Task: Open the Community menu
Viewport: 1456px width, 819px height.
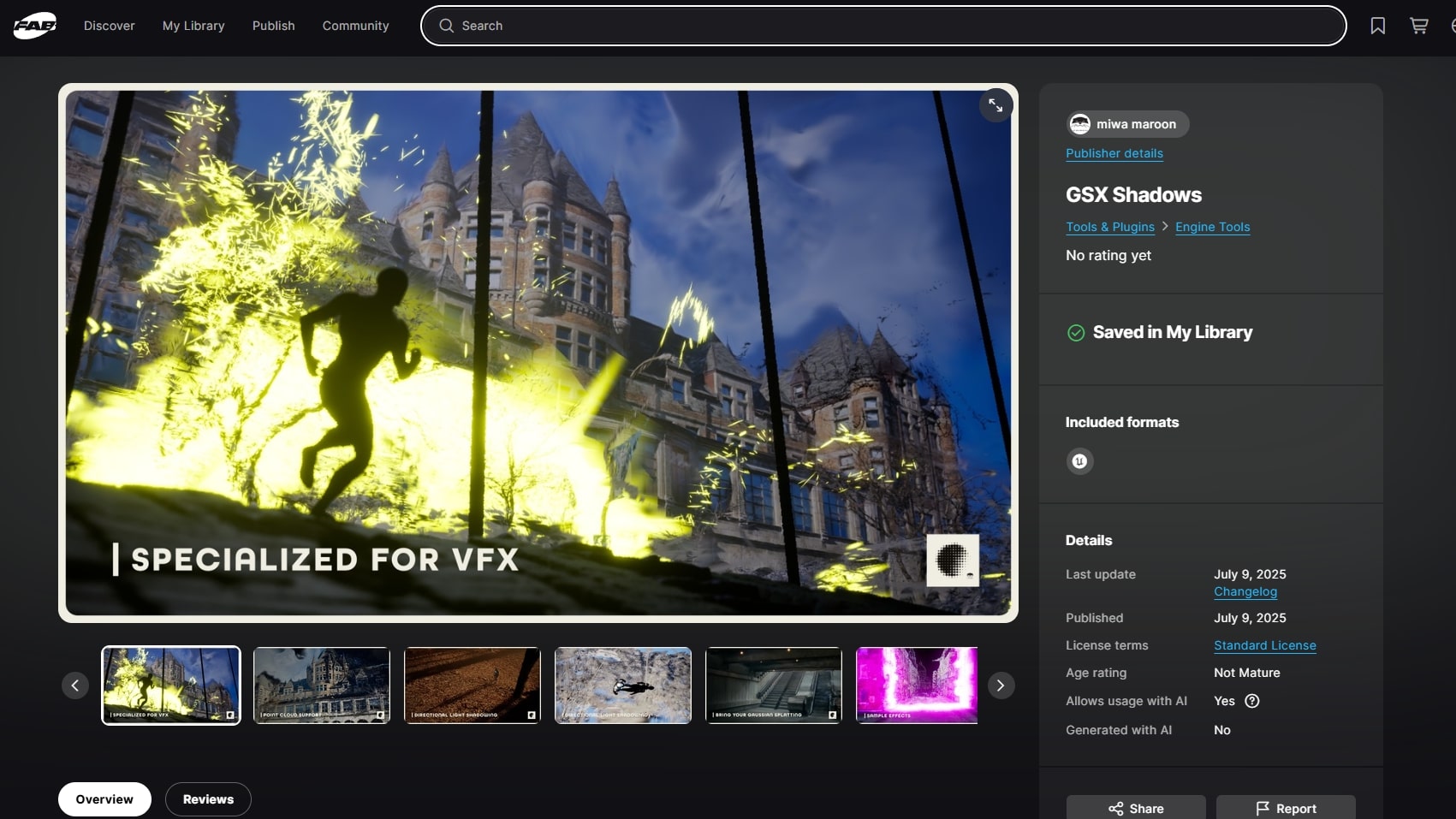Action: point(356,26)
